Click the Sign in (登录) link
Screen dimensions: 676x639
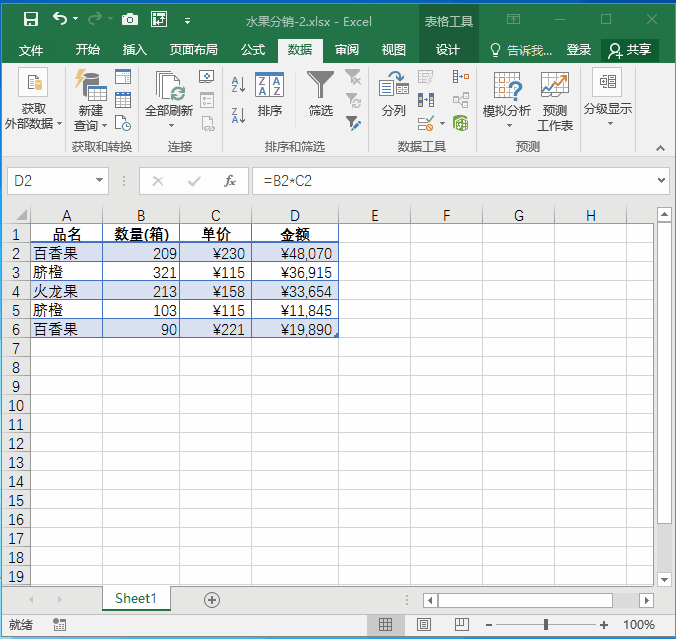pyautogui.click(x=578, y=50)
